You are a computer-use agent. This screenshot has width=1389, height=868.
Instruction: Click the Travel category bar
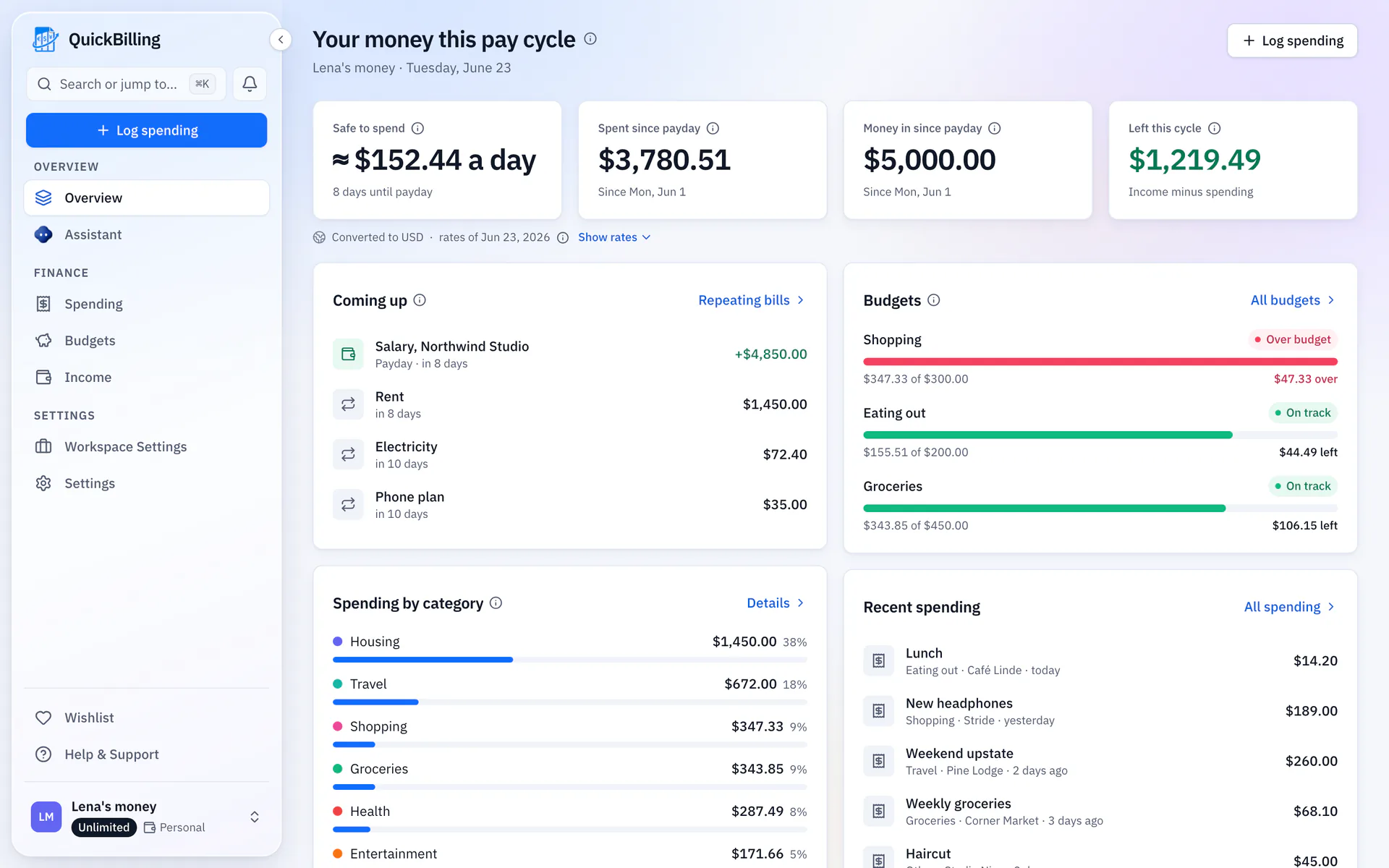point(569,702)
